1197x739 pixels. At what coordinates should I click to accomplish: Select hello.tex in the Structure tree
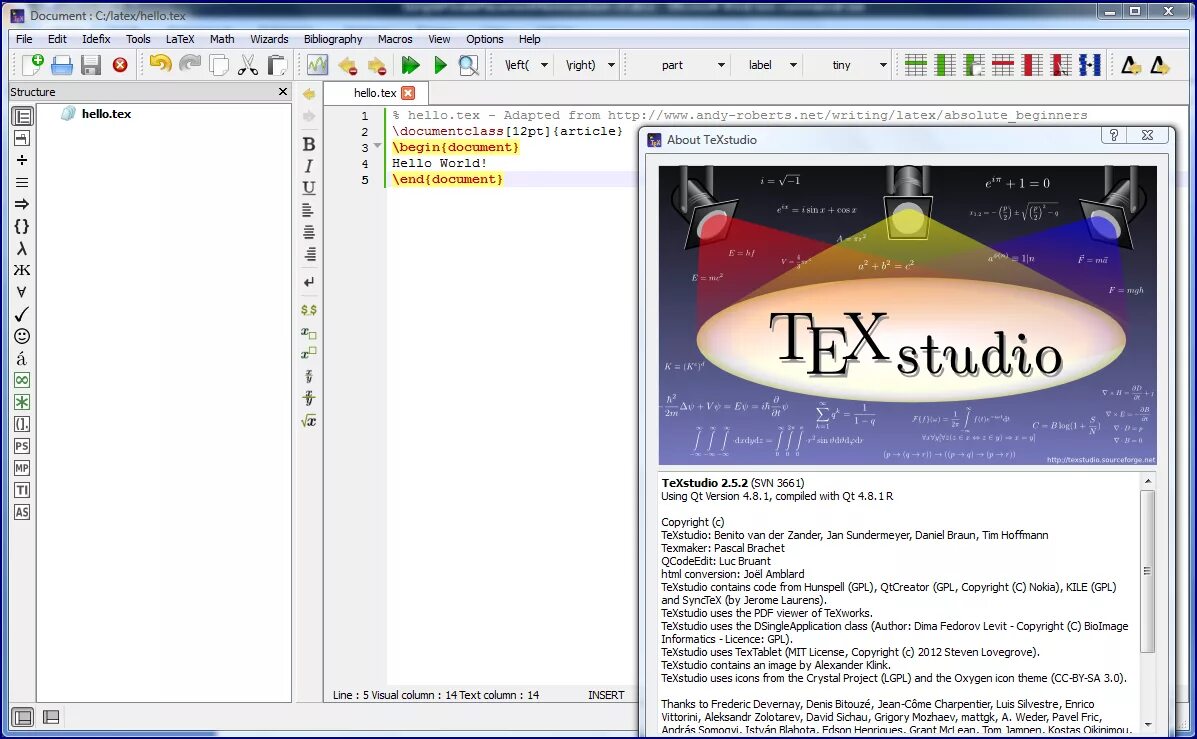point(106,114)
